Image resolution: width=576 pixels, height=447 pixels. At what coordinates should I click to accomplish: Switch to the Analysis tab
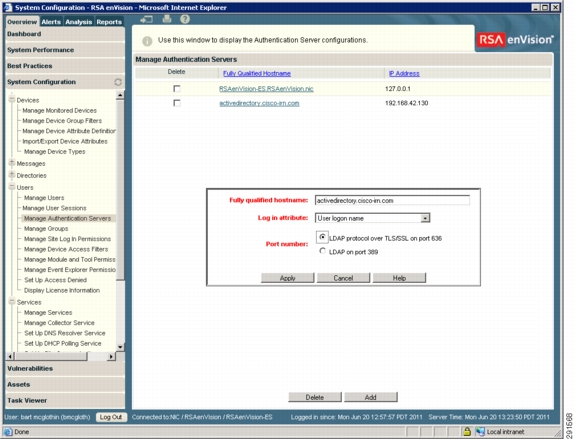[x=79, y=22]
